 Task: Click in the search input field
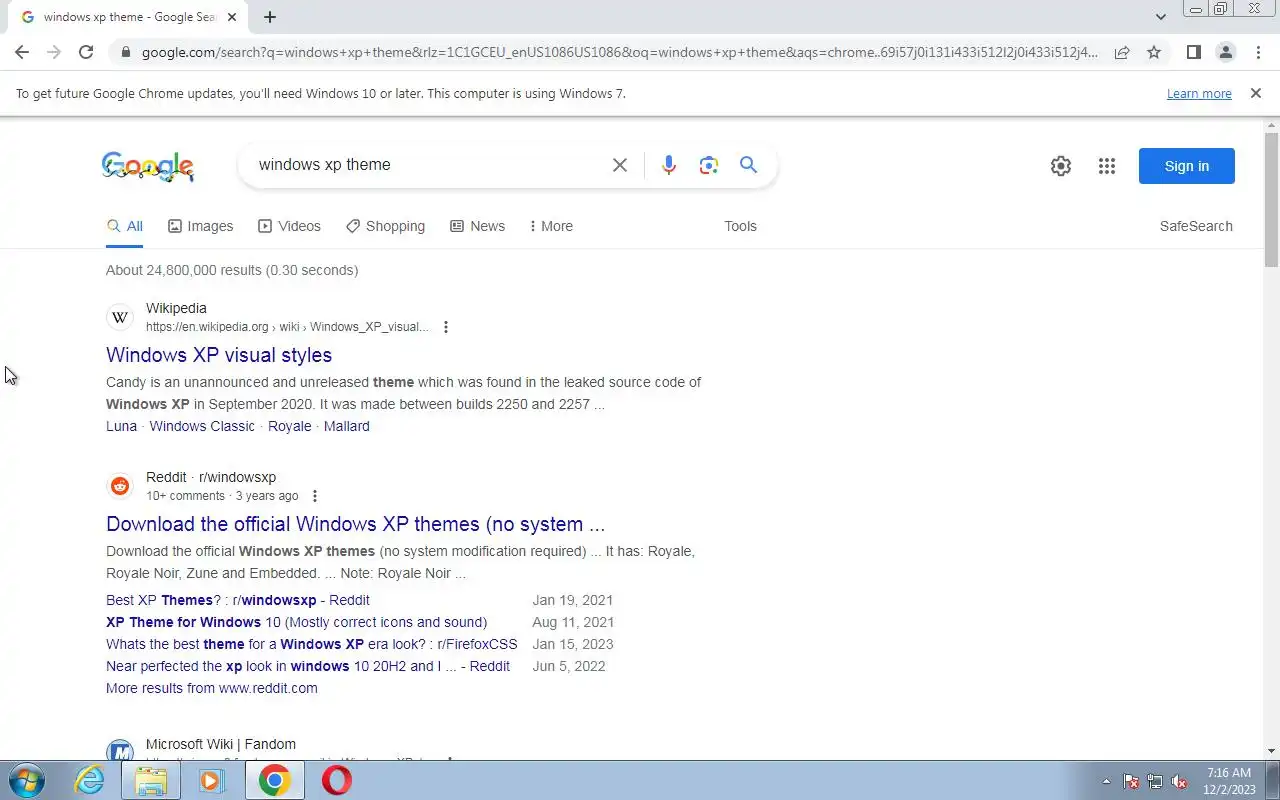click(x=425, y=165)
